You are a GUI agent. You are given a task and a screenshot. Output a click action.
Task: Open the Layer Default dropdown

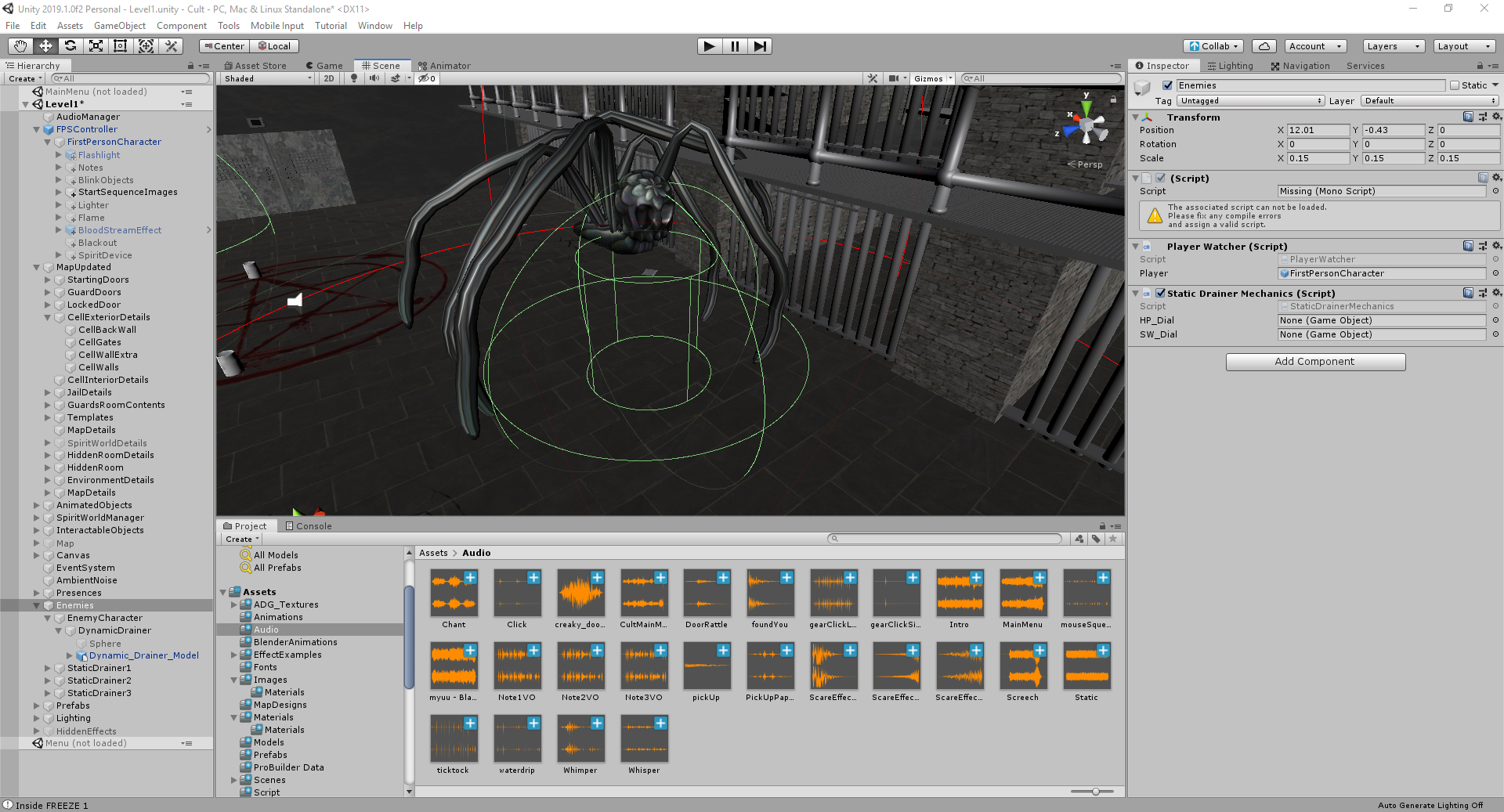point(1430,100)
